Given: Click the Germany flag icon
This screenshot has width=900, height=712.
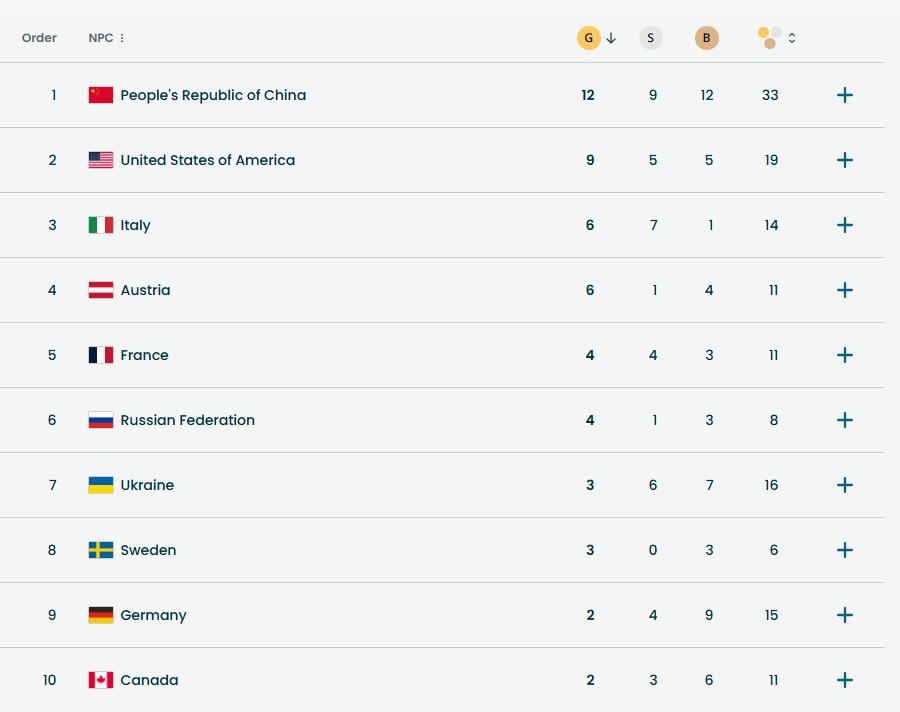Looking at the screenshot, I should 101,615.
